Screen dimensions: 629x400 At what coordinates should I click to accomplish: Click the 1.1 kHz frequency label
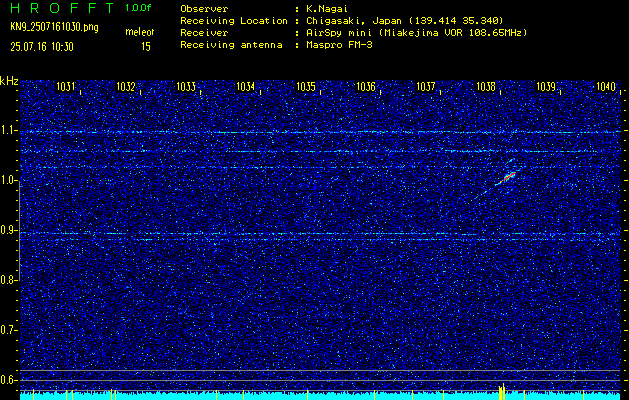coord(9,131)
